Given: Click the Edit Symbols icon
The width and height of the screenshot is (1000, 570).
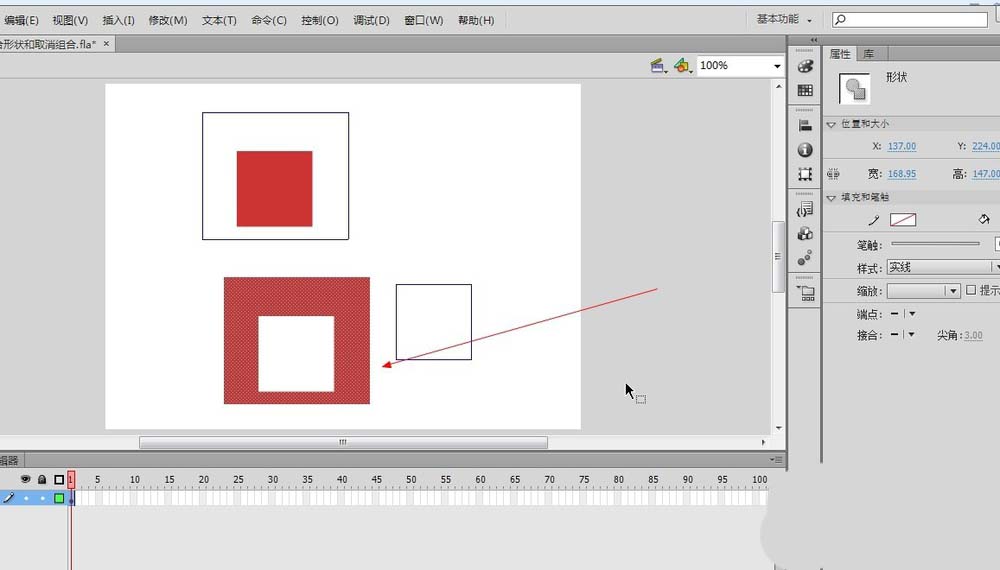Looking at the screenshot, I should pyautogui.click(x=682, y=65).
